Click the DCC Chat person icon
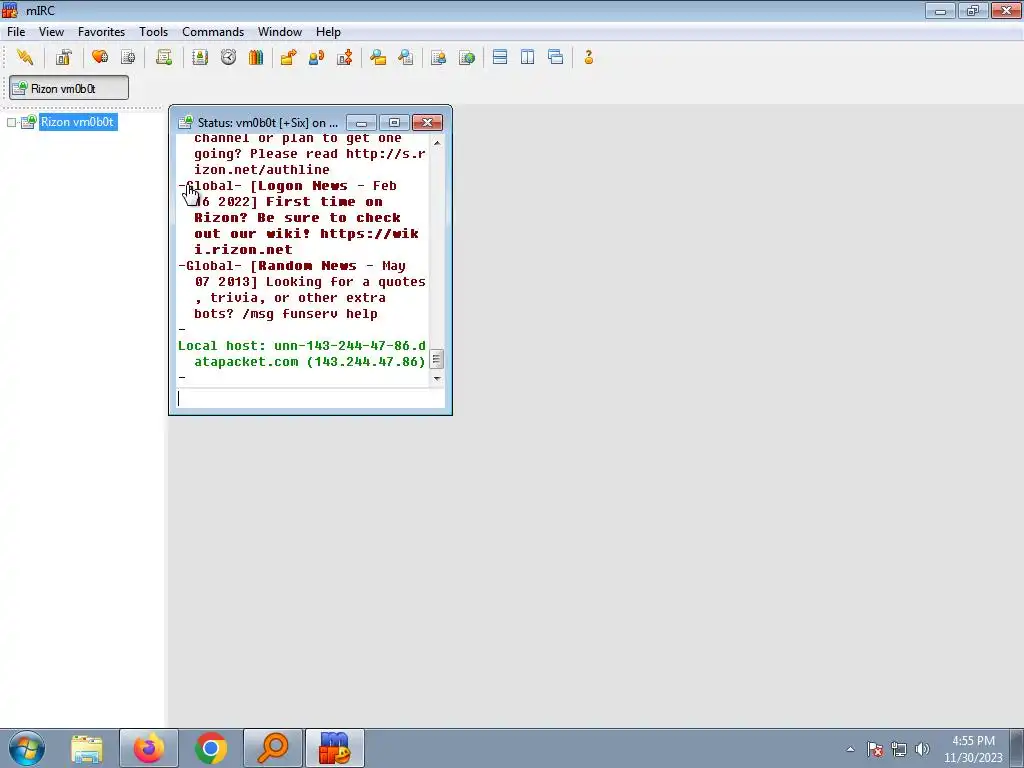 click(317, 57)
